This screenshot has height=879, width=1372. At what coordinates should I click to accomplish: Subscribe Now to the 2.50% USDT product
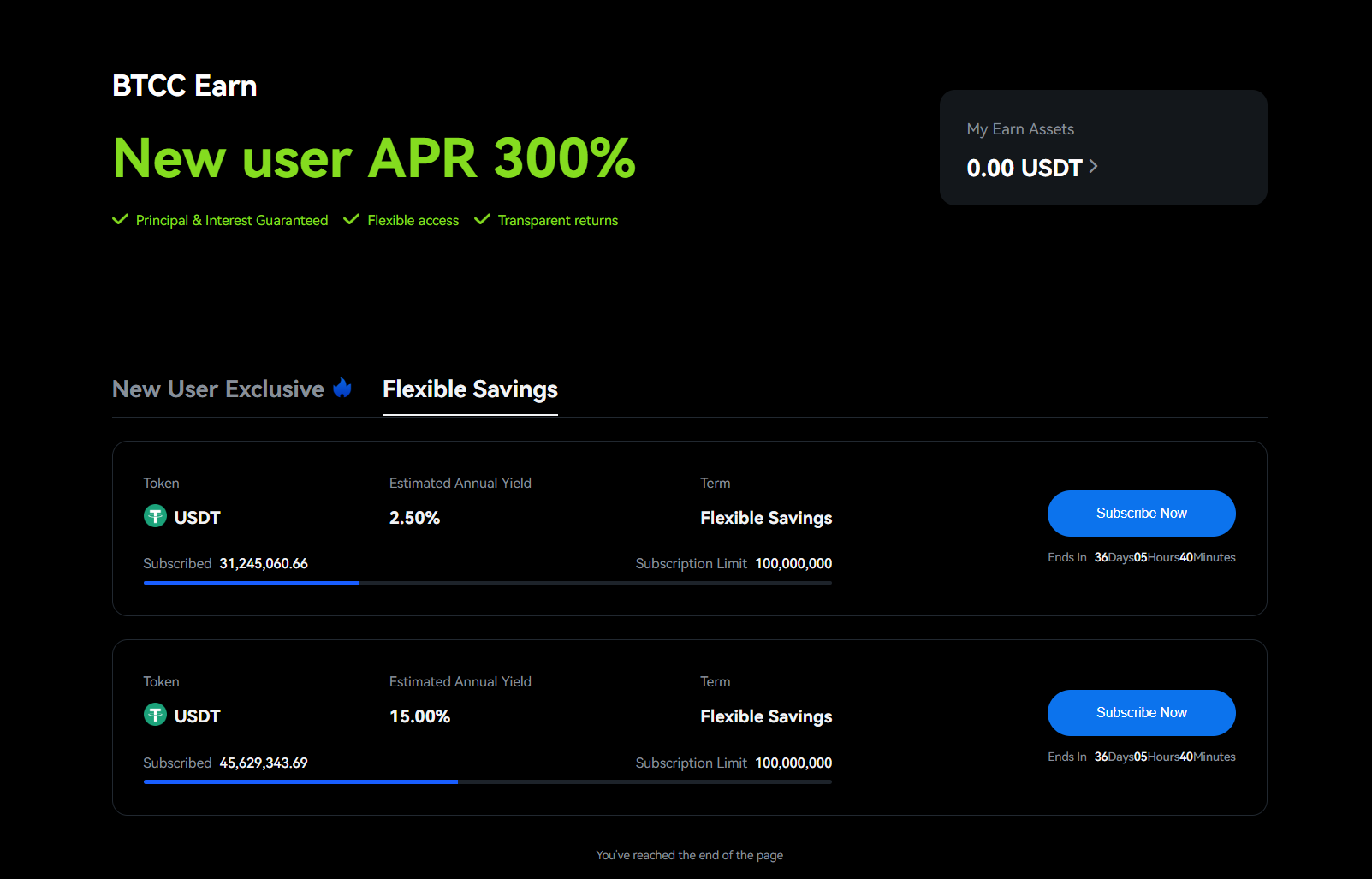tap(1141, 514)
